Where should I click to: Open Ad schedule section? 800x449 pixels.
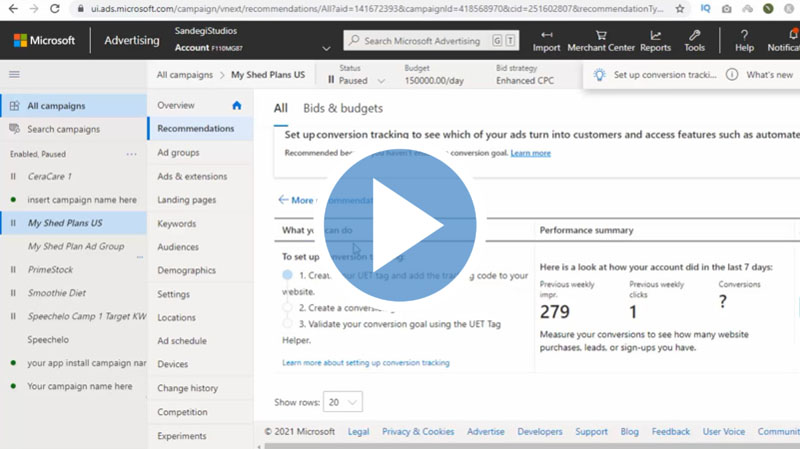click(182, 341)
